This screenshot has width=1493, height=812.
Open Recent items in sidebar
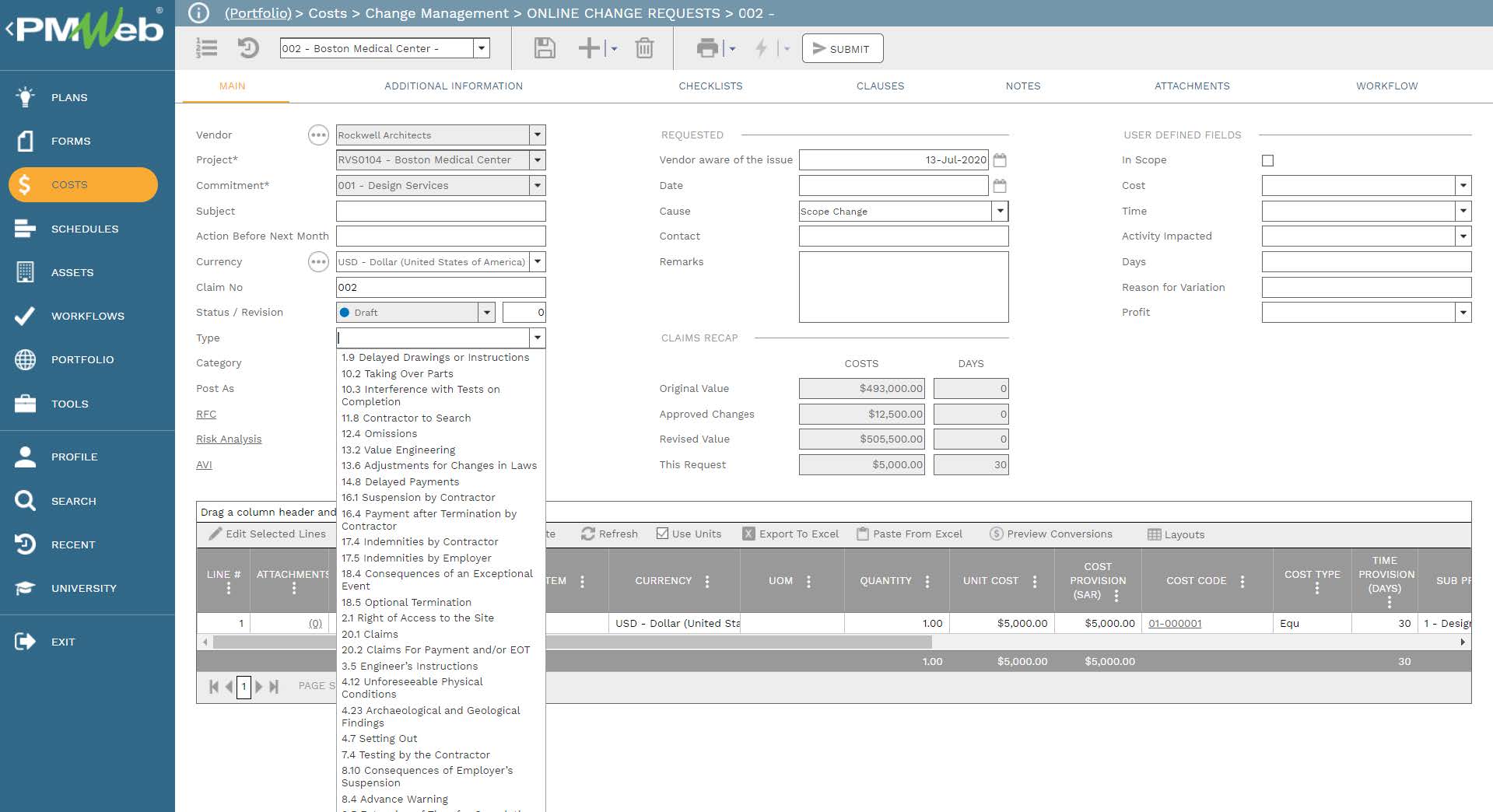coord(72,544)
